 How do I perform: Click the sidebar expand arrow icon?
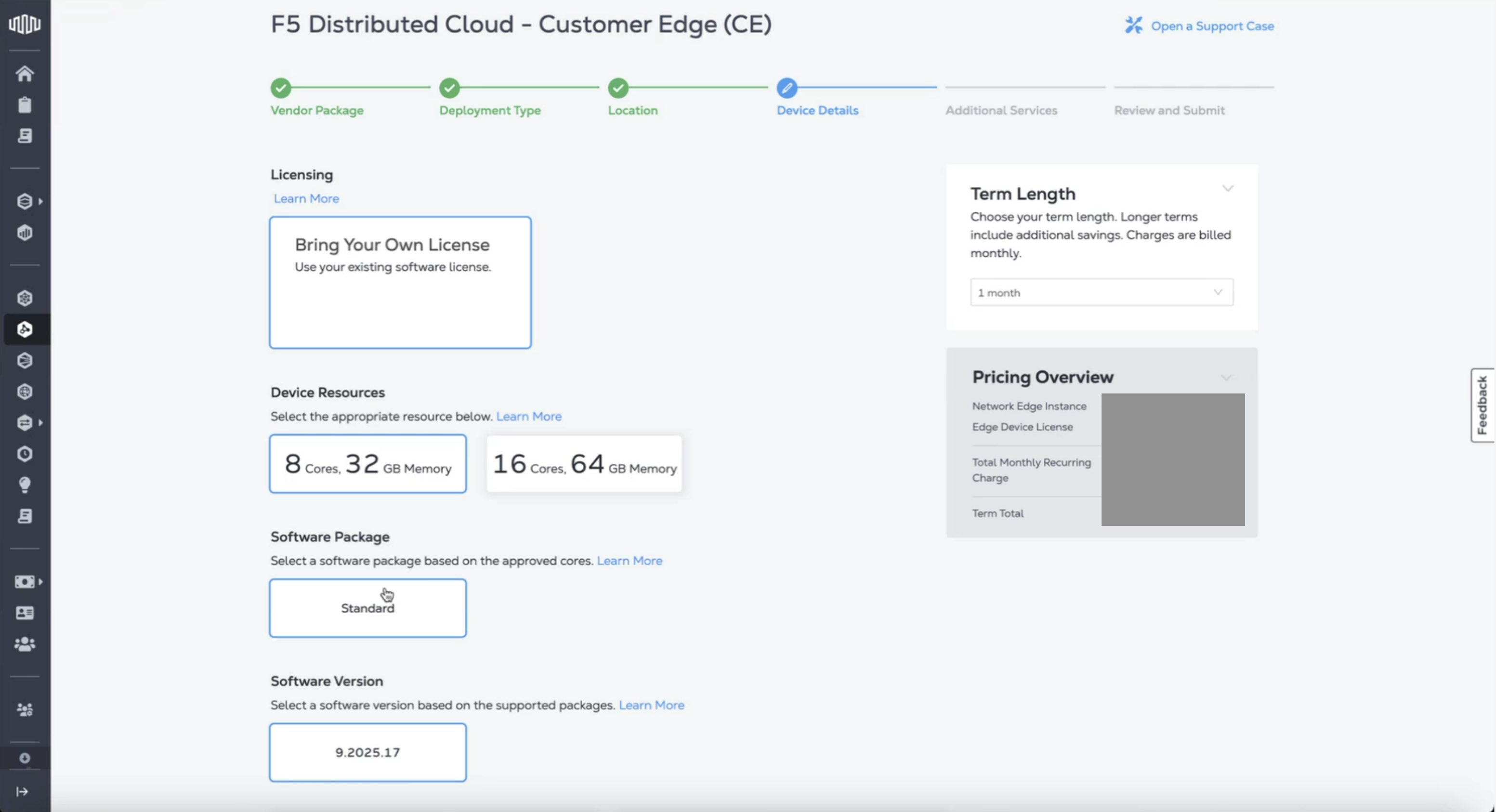[x=22, y=791]
